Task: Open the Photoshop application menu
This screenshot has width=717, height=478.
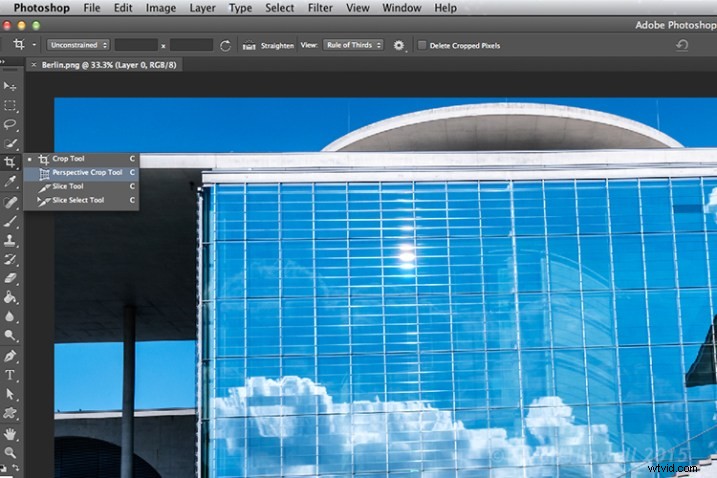Action: point(42,8)
